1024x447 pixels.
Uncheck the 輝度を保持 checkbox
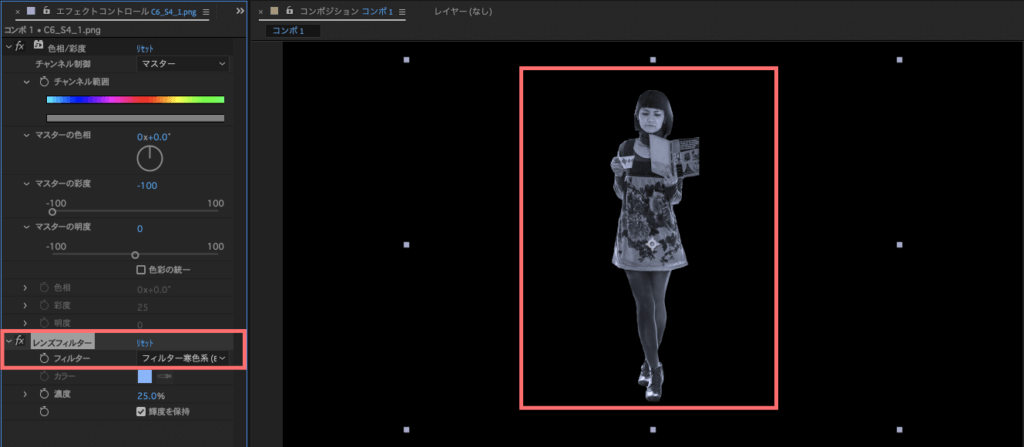[140, 412]
